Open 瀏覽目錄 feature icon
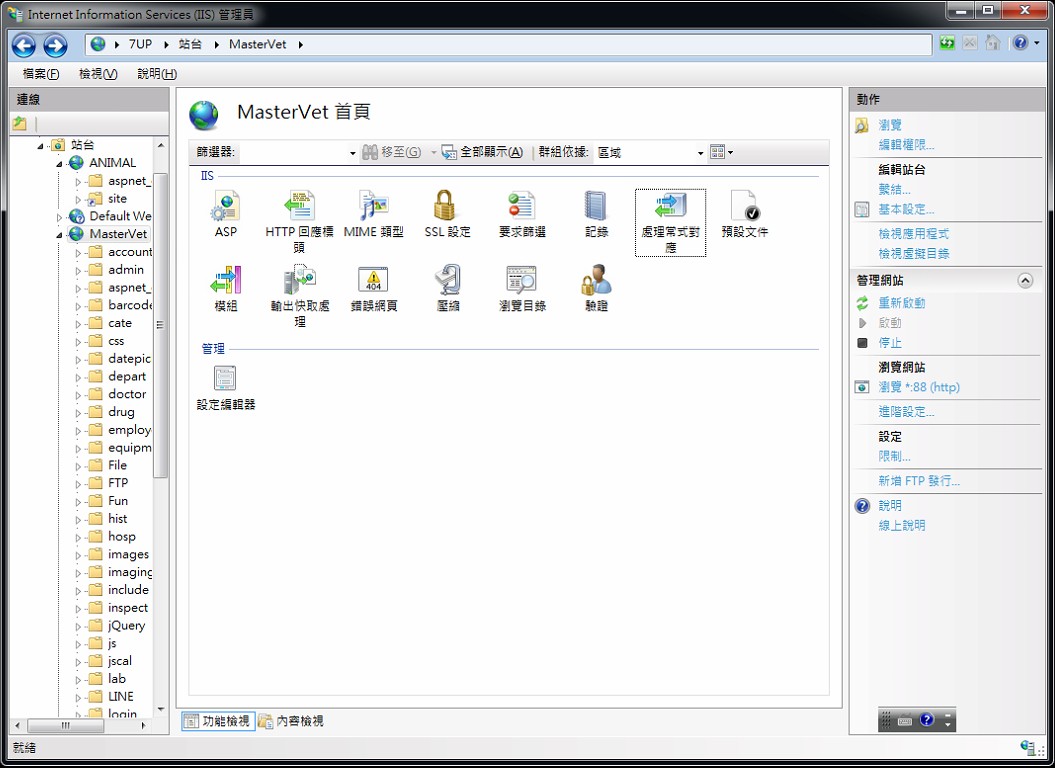 tap(522, 288)
